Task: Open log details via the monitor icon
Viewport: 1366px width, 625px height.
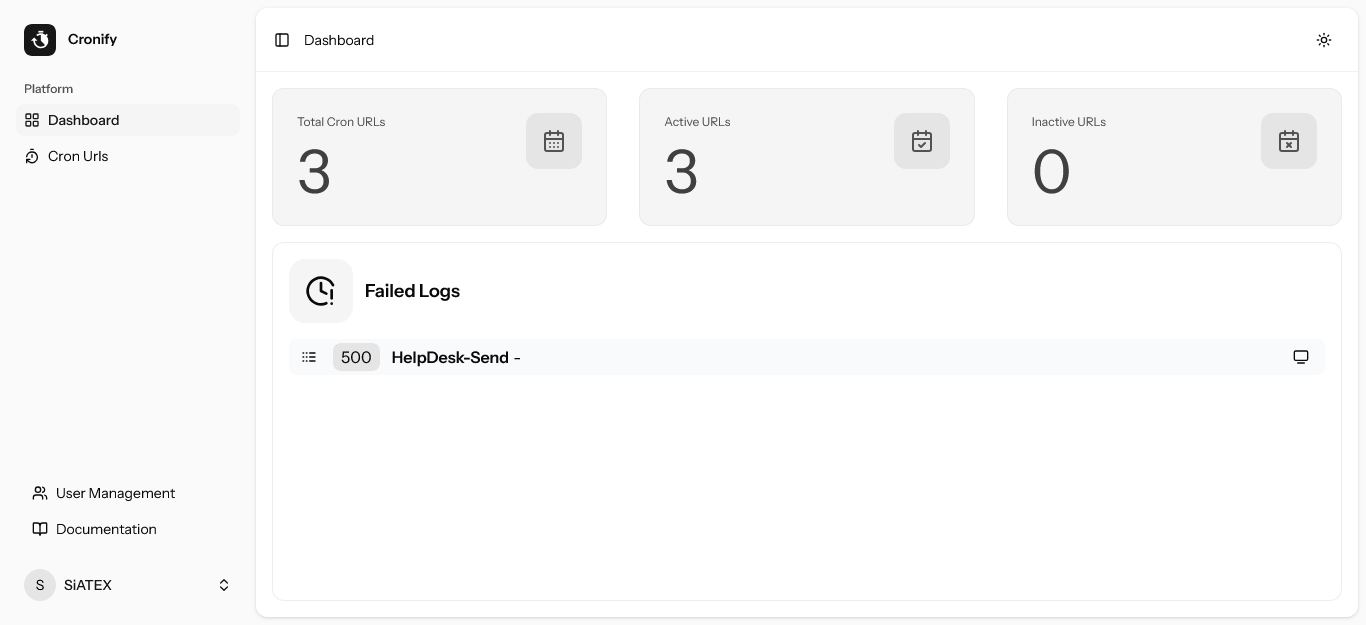Action: (1301, 357)
